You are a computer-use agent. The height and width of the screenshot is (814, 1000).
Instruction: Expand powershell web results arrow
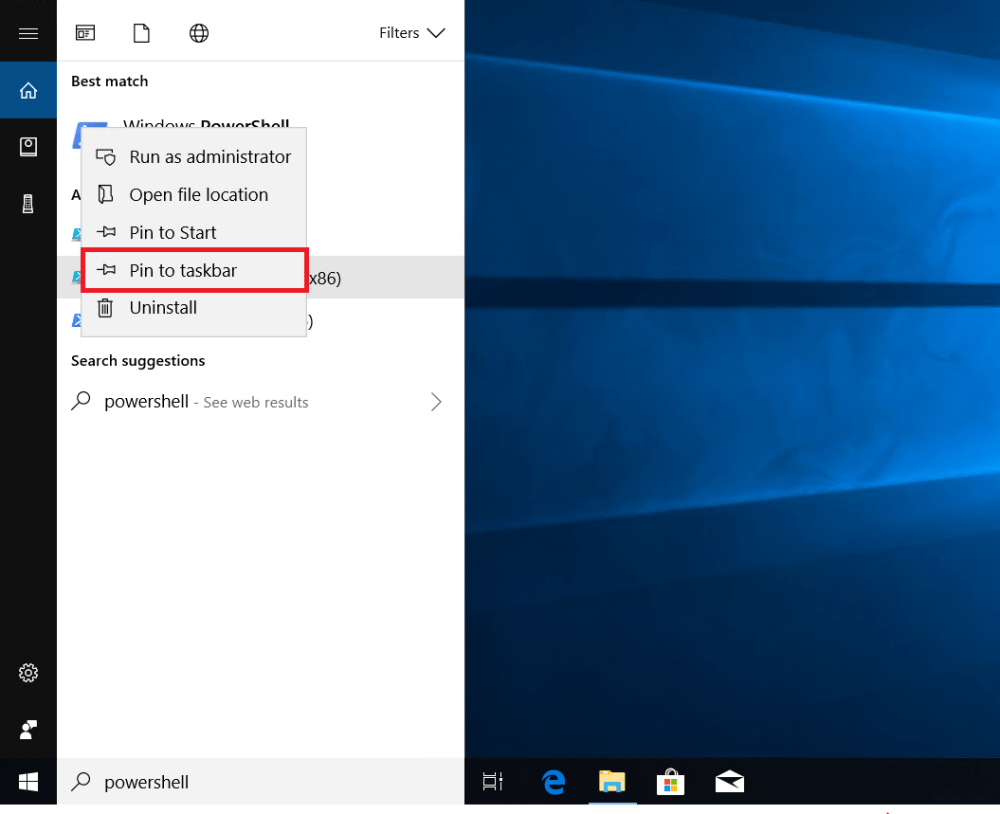(x=436, y=402)
